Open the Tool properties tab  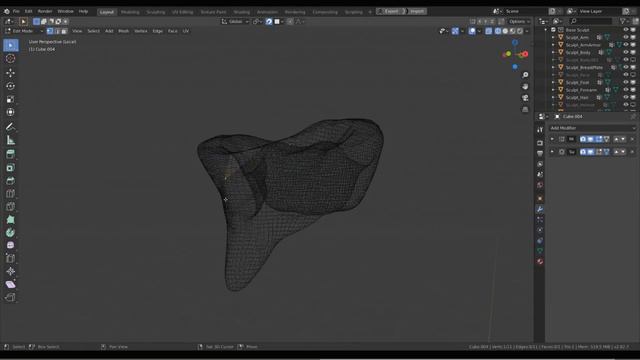[540, 130]
